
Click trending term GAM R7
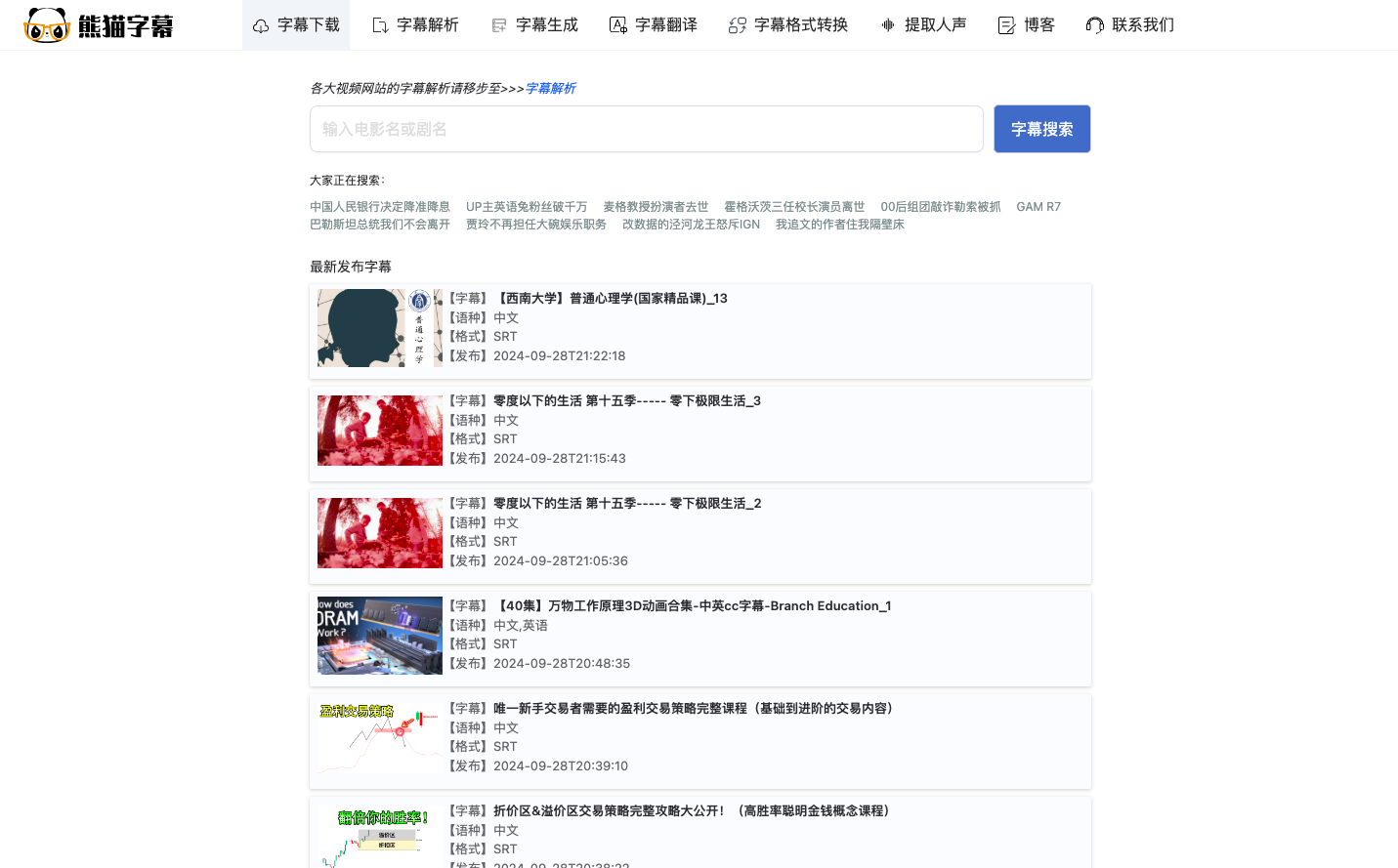(1038, 207)
